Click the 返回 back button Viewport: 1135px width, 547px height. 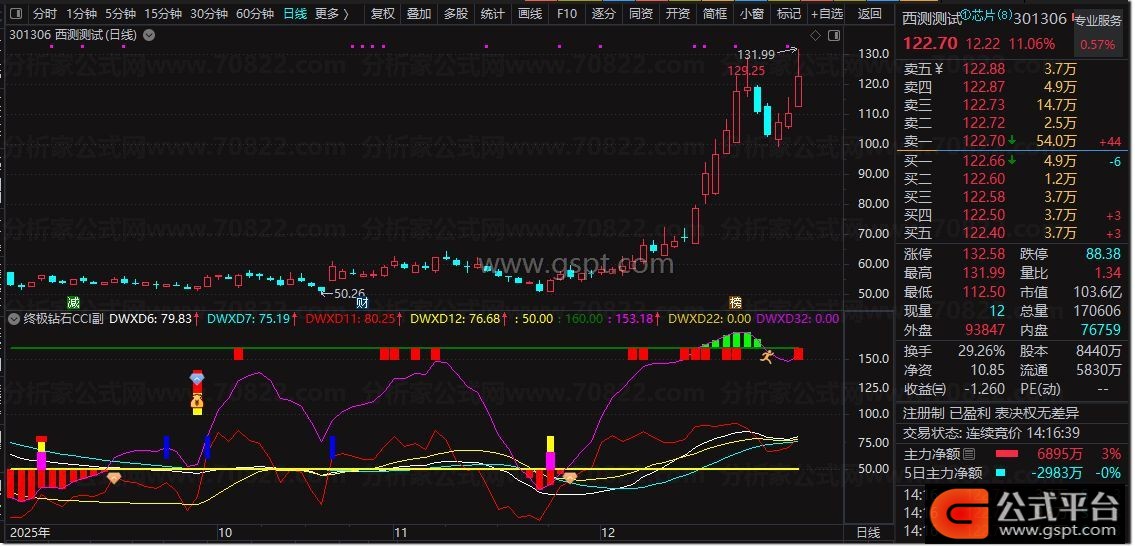pyautogui.click(x=870, y=14)
